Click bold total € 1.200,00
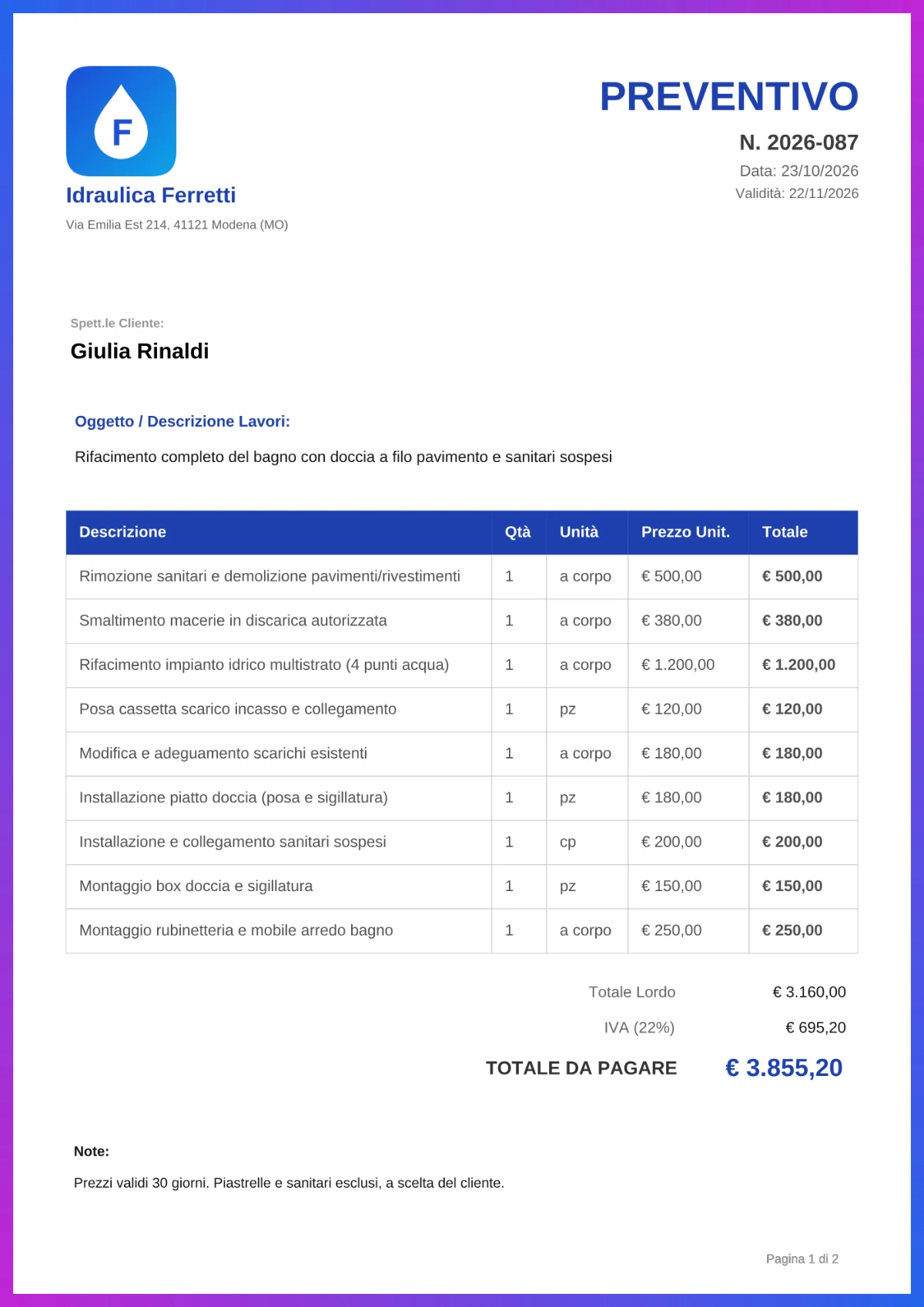Image resolution: width=924 pixels, height=1307 pixels. (x=798, y=665)
